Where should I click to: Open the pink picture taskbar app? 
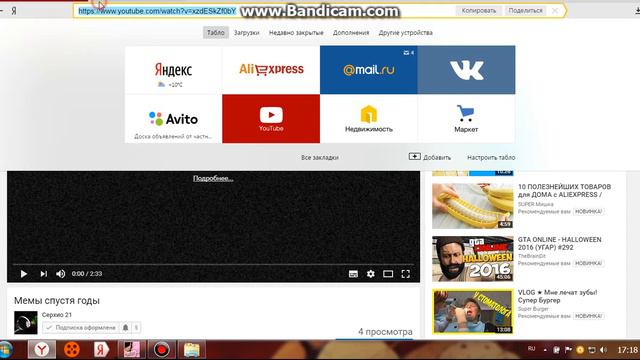(131, 350)
